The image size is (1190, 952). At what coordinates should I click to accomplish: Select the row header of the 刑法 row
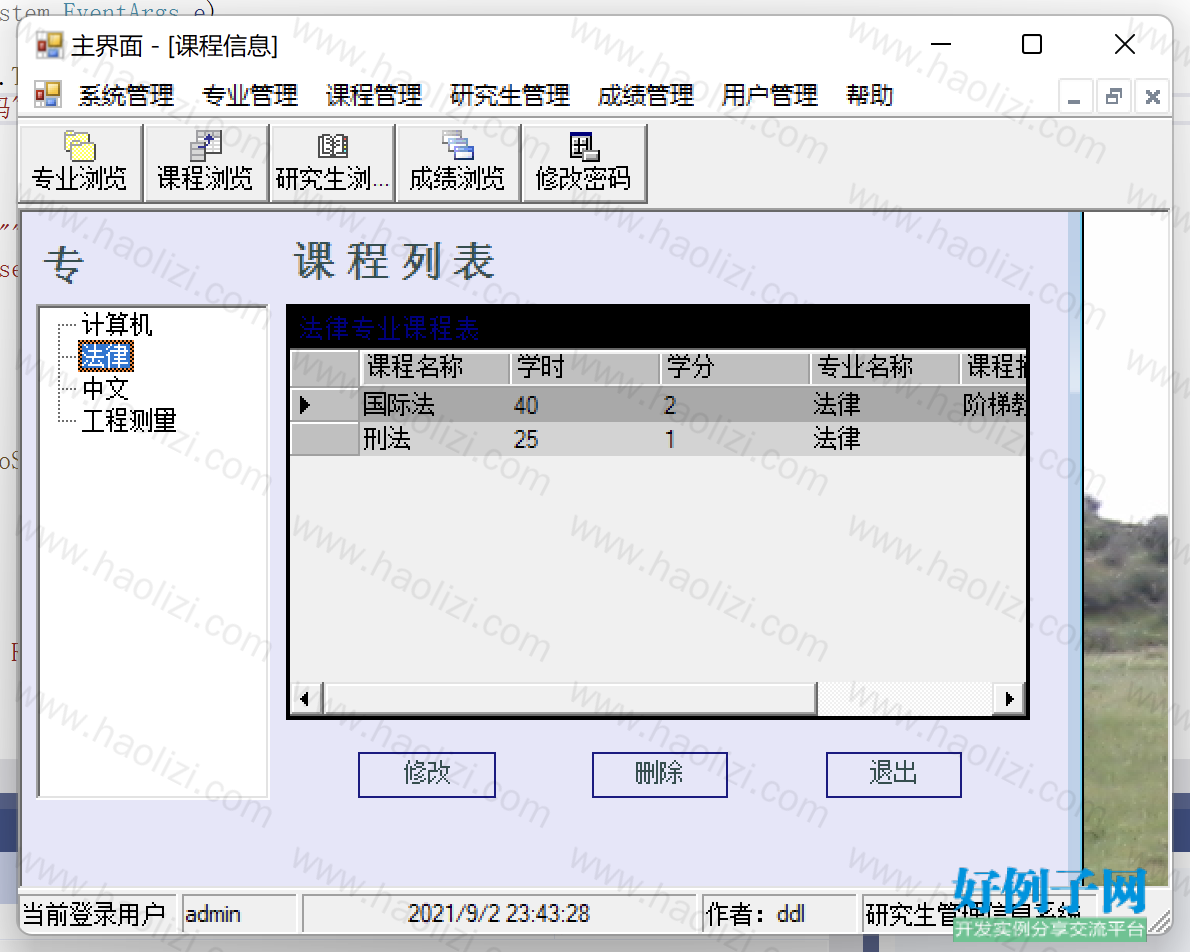[x=325, y=439]
